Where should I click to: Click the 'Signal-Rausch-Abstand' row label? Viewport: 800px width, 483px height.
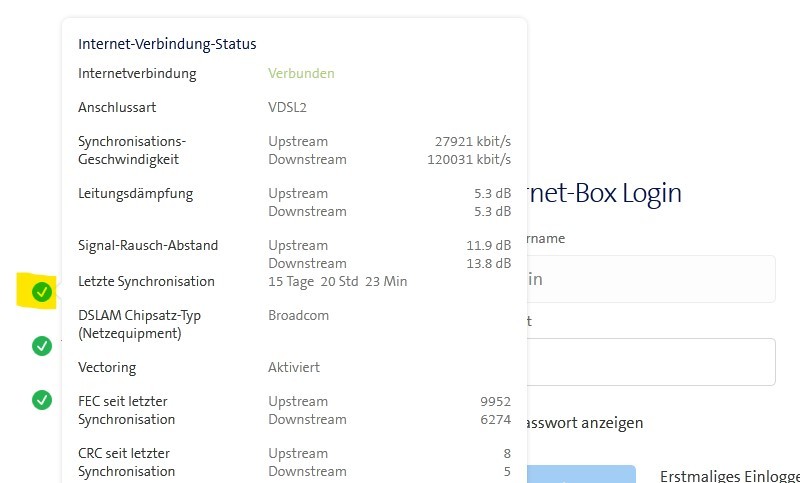[x=148, y=245]
